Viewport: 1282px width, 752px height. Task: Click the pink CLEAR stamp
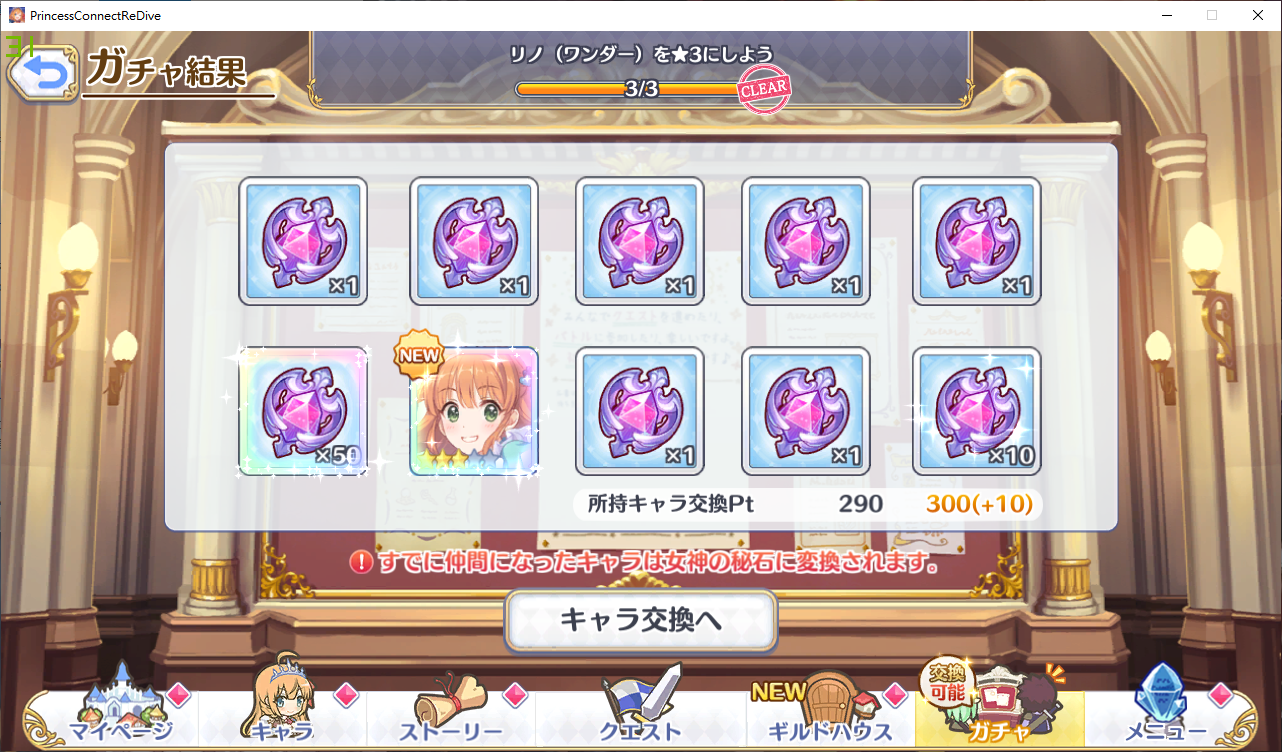pos(765,91)
